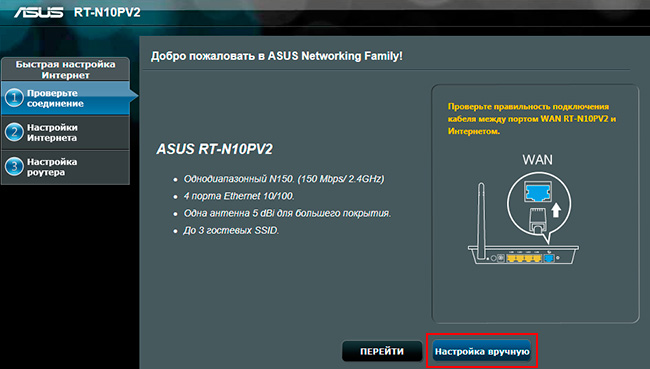Image resolution: width=650 pixels, height=369 pixels.
Task: Click the ПЕРЕЙТИ button
Action: click(382, 351)
